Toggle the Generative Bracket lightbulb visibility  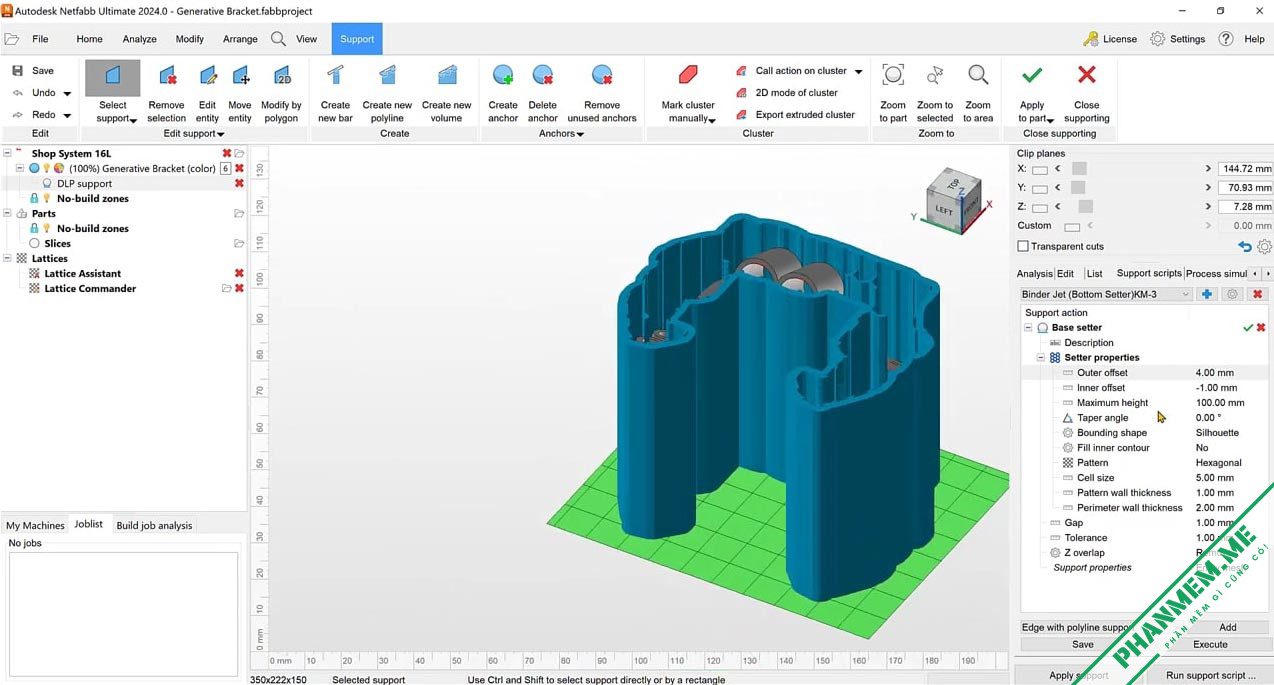pos(46,169)
